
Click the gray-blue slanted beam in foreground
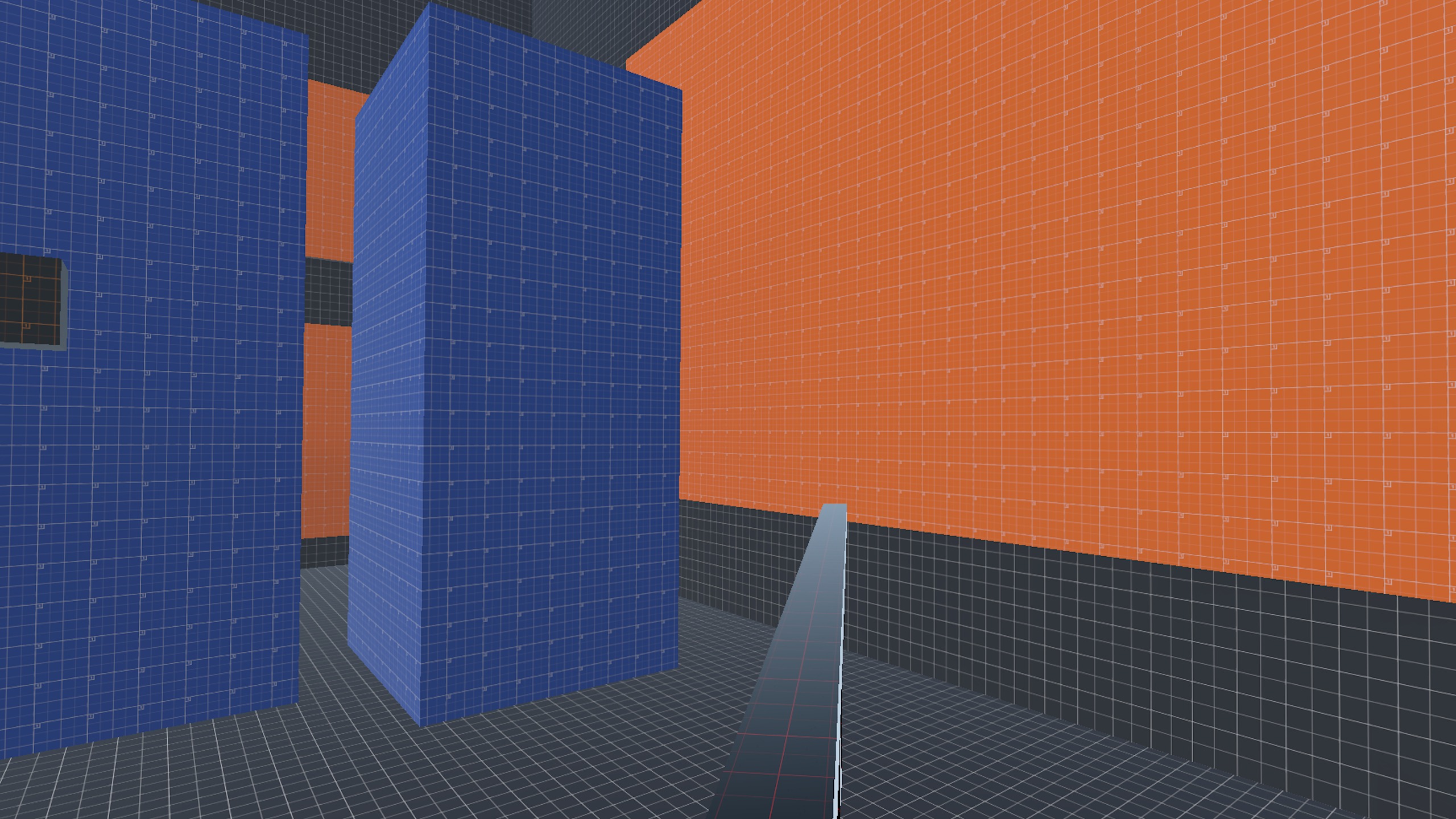796,682
